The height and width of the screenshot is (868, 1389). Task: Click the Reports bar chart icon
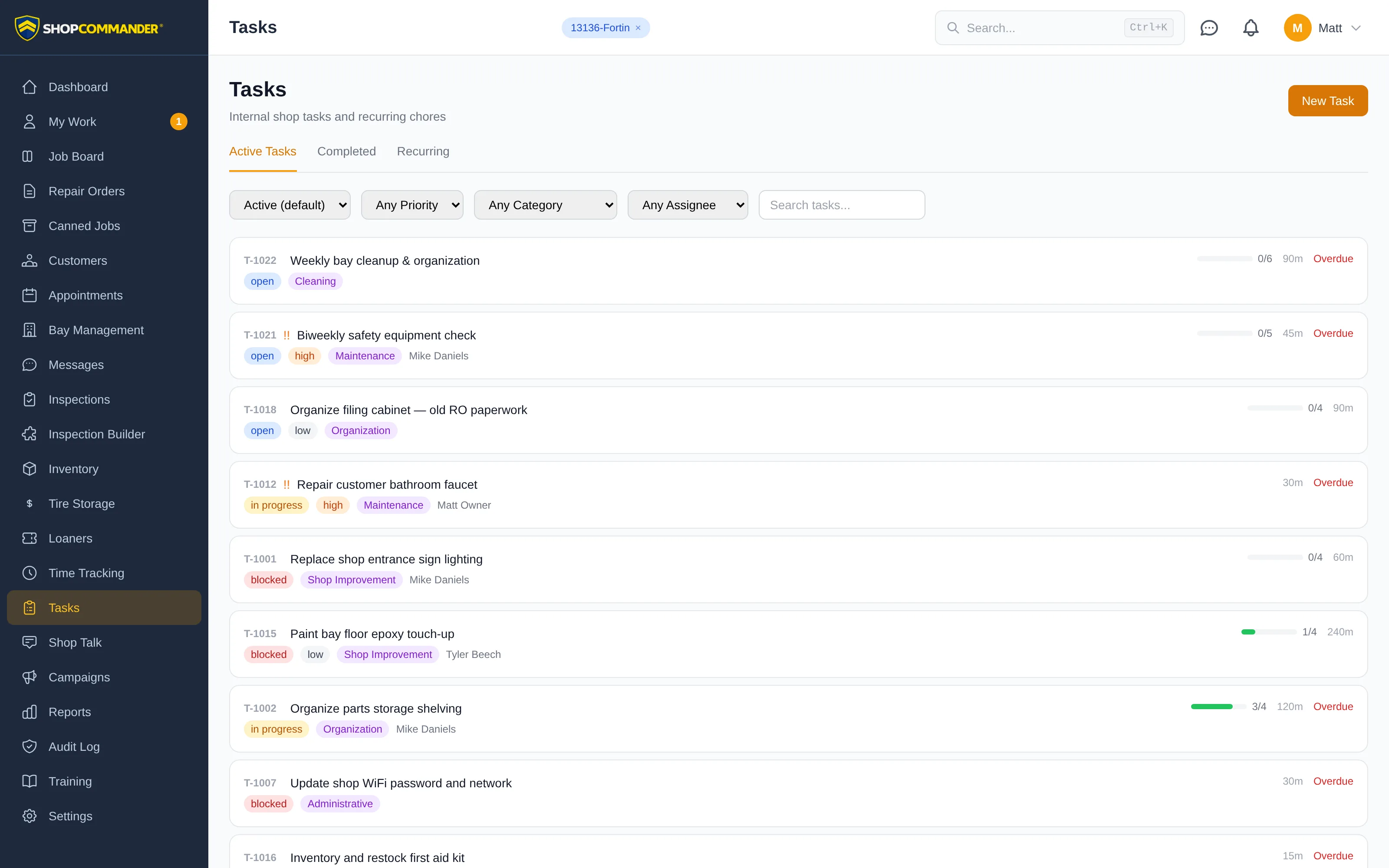[29, 712]
